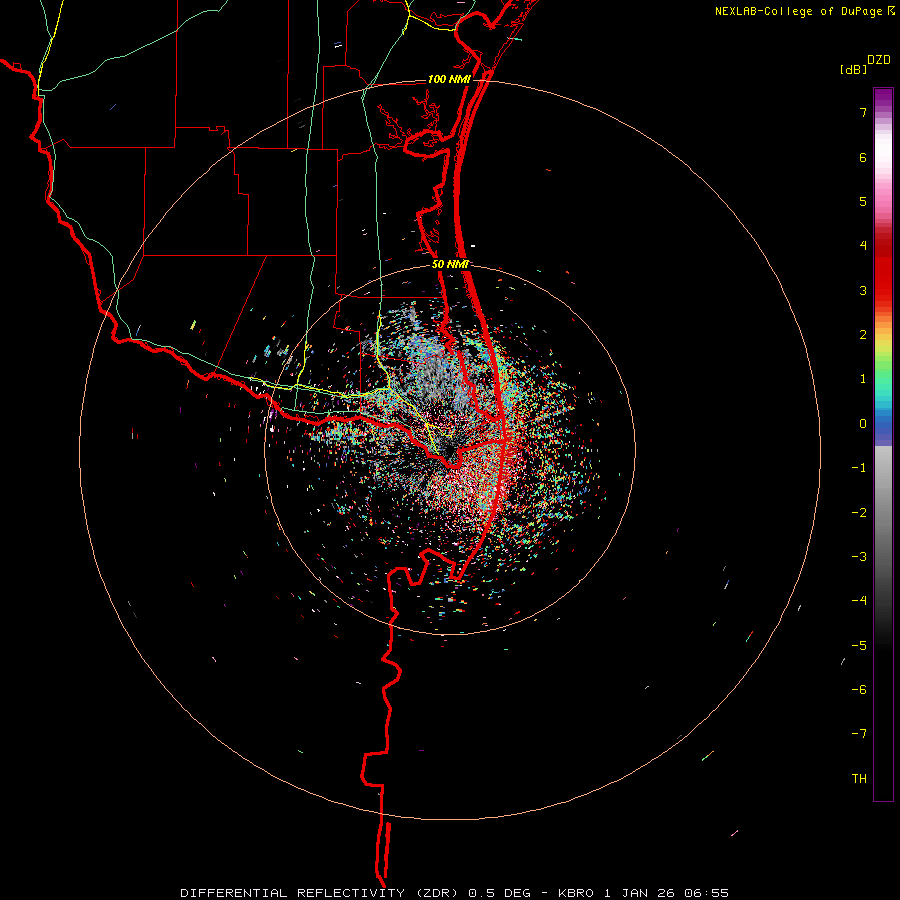Click the -1 value on color scale
900x900 pixels.
click(x=859, y=468)
